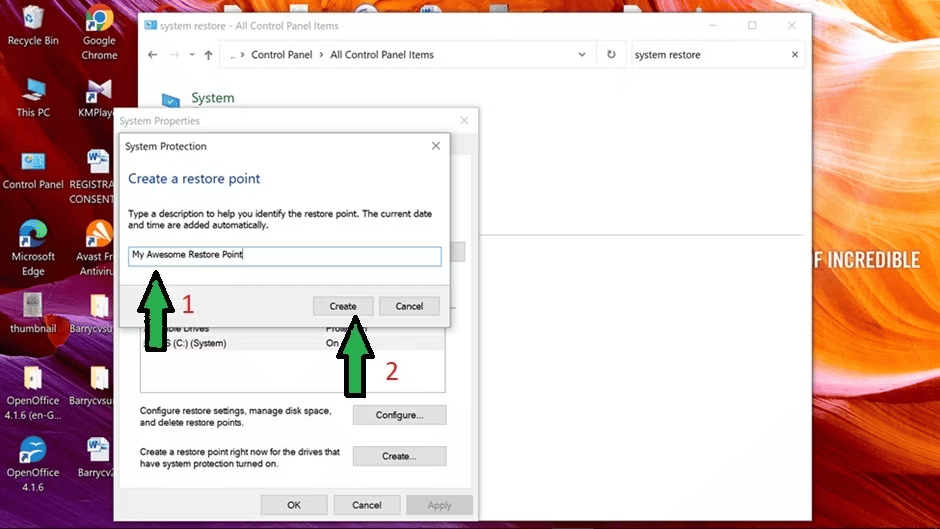
Task: Open the thumbnail file on desktop
Action: (x=33, y=313)
